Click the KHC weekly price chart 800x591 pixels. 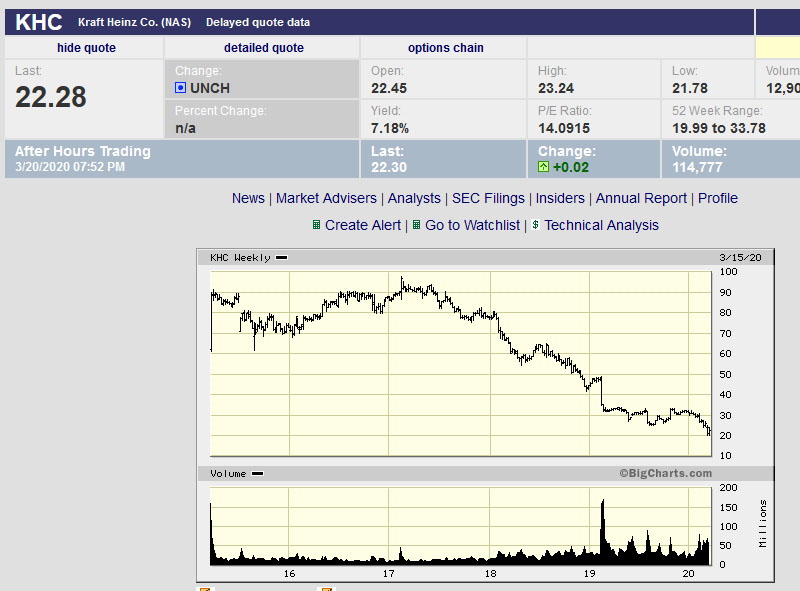point(461,363)
